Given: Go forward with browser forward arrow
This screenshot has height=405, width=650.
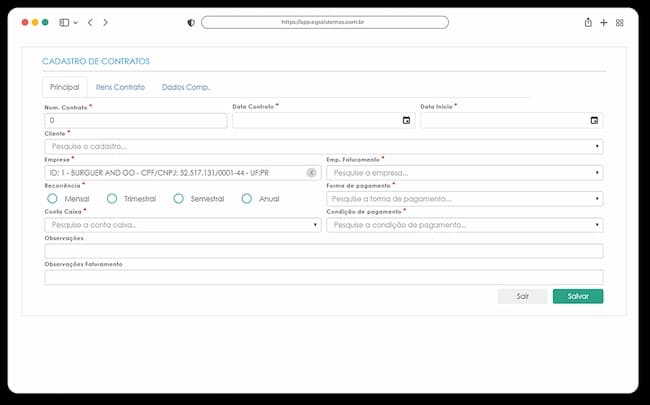Looking at the screenshot, I should point(105,22).
